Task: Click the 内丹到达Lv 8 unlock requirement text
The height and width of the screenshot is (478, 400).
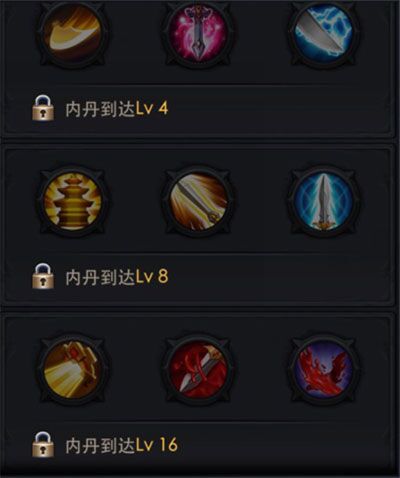Action: pos(117,277)
